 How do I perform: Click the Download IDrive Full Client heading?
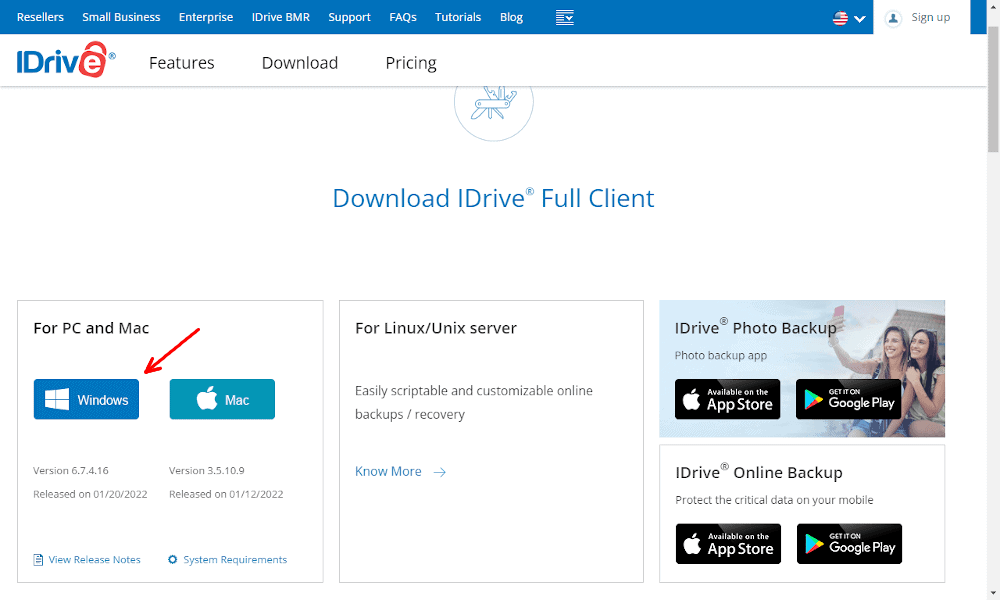coord(494,198)
